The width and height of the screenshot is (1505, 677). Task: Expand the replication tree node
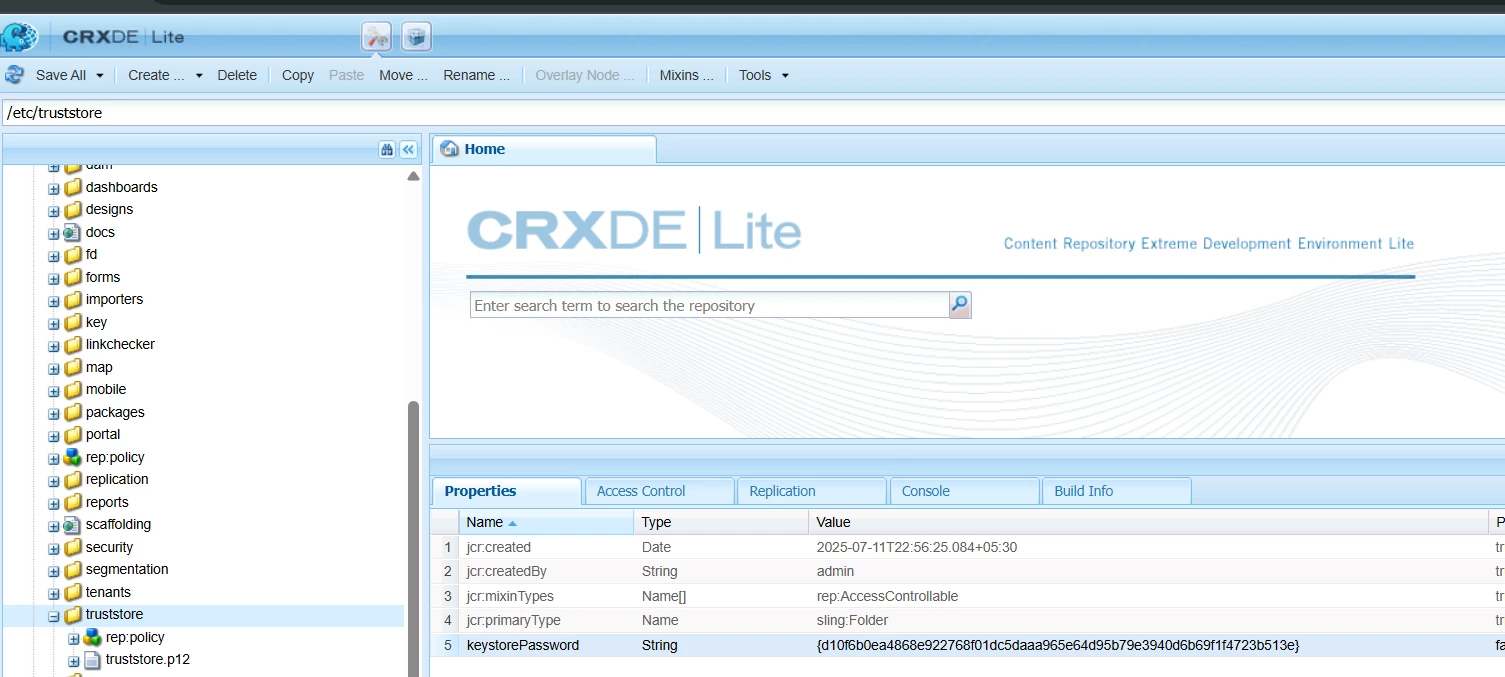pos(54,480)
